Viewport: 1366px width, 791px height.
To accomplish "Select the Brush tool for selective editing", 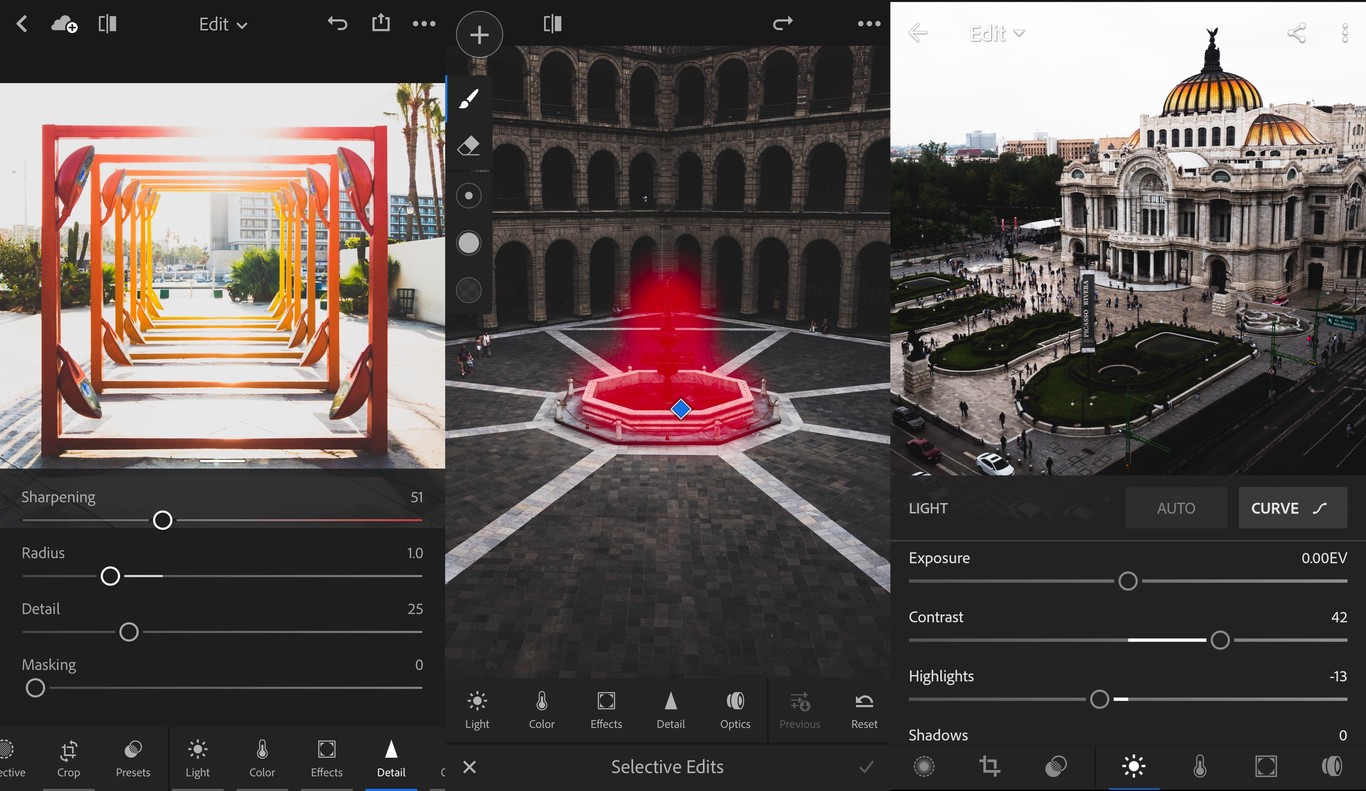I will [x=468, y=98].
